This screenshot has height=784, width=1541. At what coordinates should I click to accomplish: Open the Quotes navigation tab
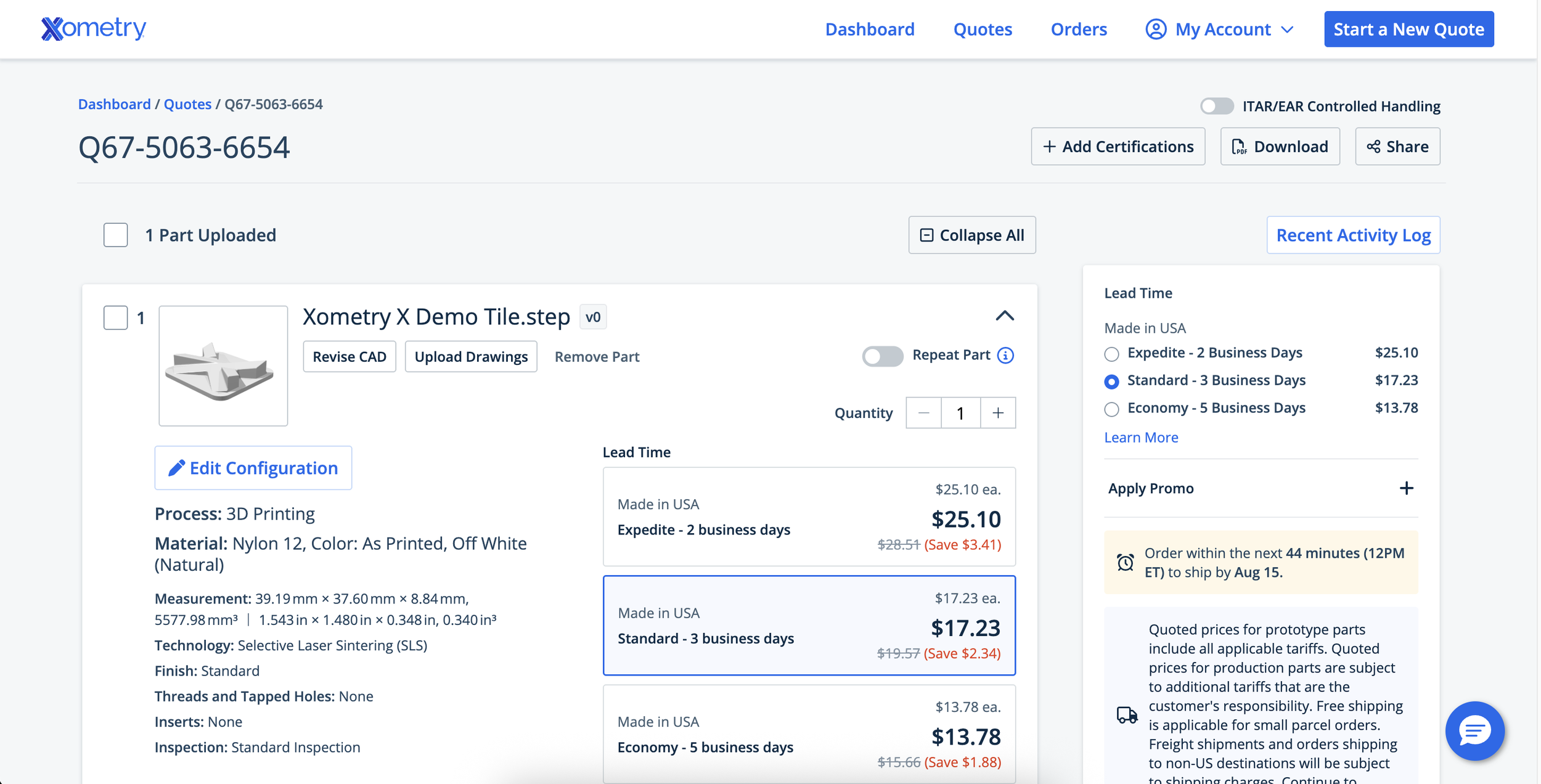983,29
